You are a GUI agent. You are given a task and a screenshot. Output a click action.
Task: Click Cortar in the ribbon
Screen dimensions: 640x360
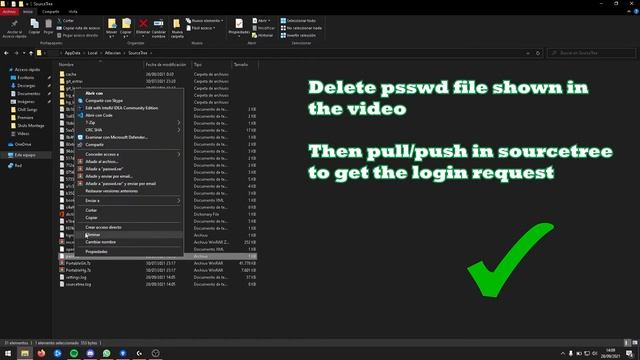[66, 20]
